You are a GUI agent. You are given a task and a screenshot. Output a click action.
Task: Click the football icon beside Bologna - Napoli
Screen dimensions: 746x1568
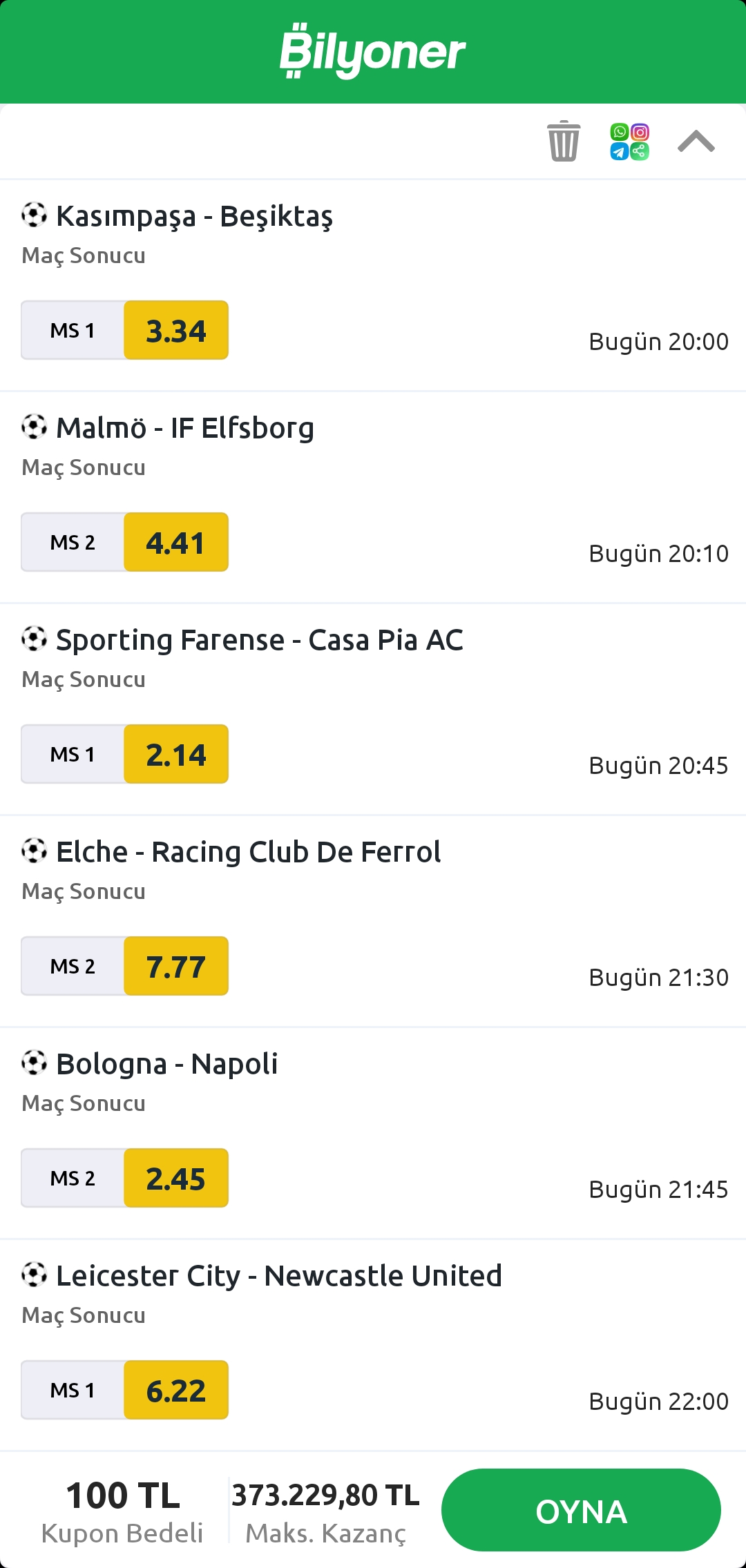[34, 1063]
